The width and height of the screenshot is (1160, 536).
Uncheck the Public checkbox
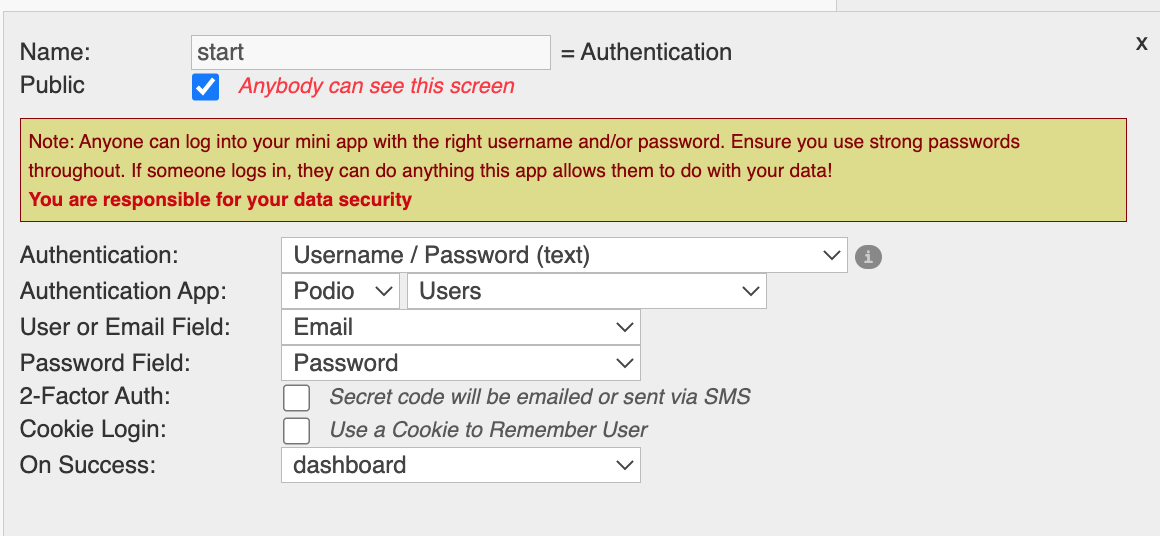206,87
